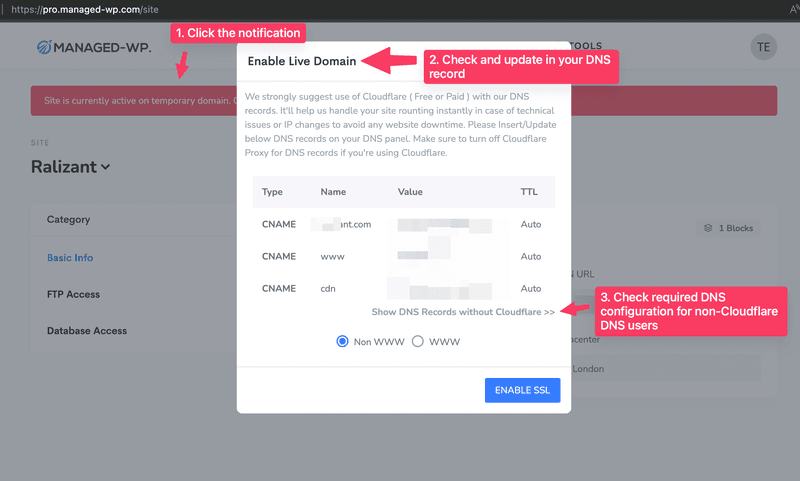Viewport: 800px width, 481px height.
Task: Open the Tools menu item
Action: pyautogui.click(x=586, y=45)
